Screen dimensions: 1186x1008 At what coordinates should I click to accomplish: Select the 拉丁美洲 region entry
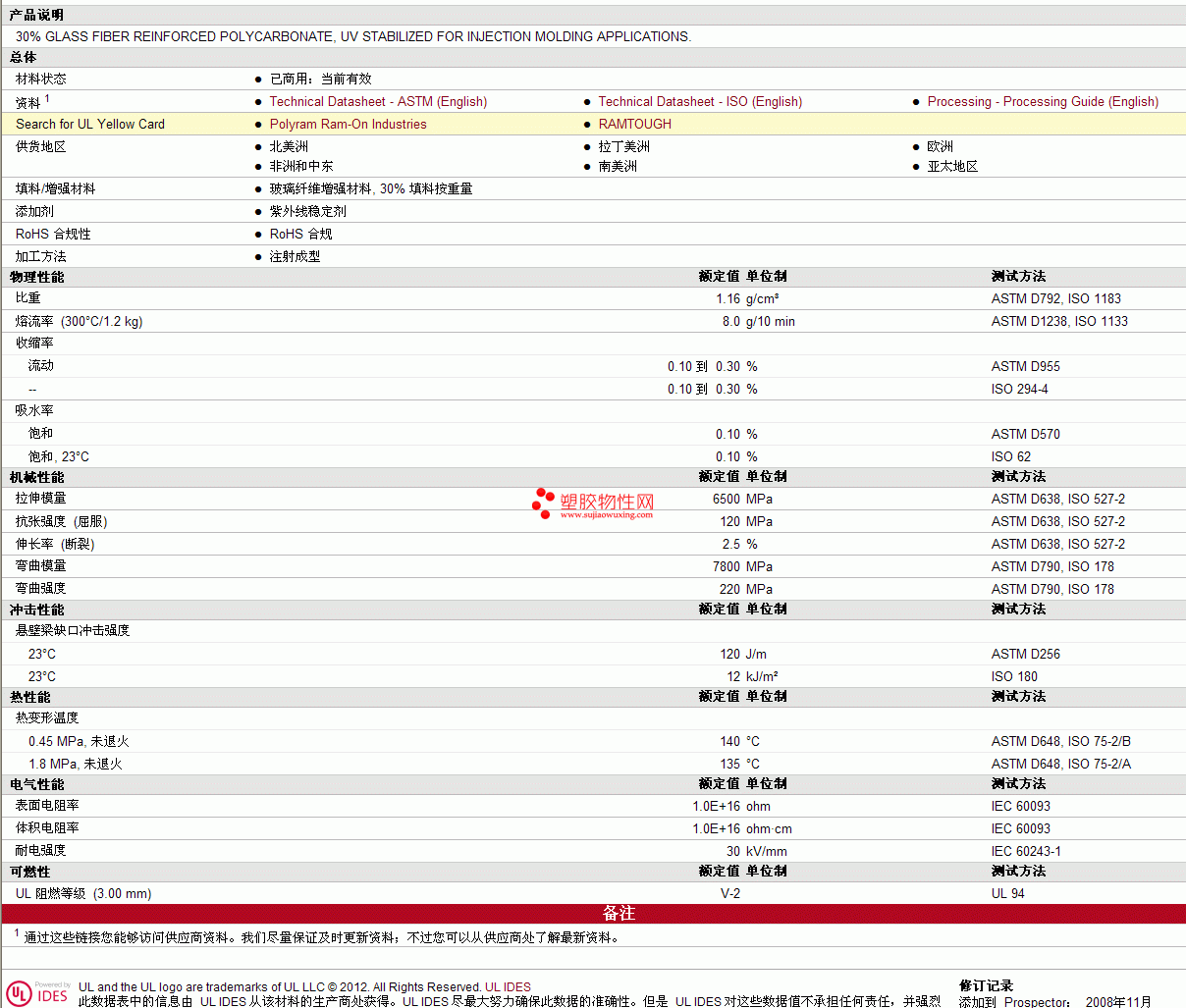[x=624, y=146]
